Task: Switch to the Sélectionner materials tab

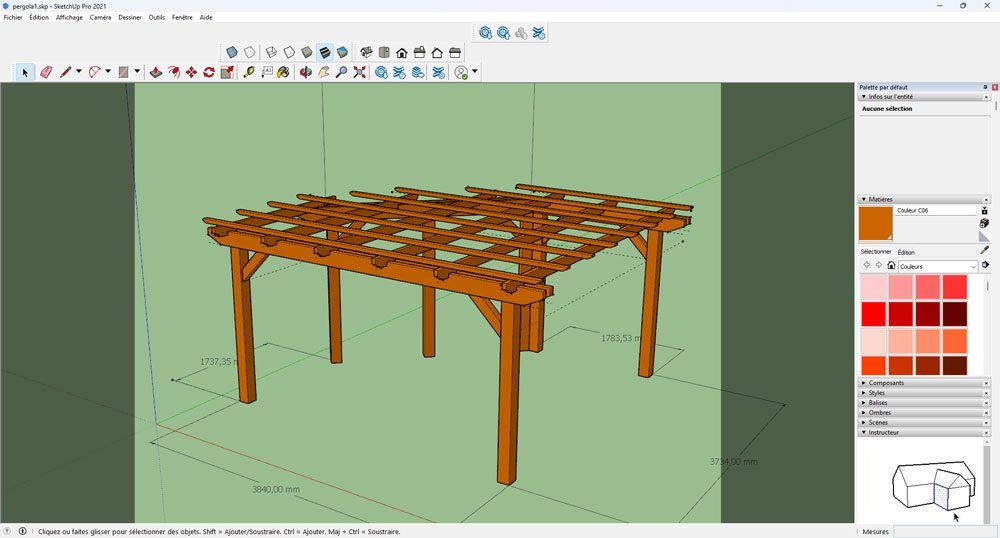Action: click(x=876, y=252)
